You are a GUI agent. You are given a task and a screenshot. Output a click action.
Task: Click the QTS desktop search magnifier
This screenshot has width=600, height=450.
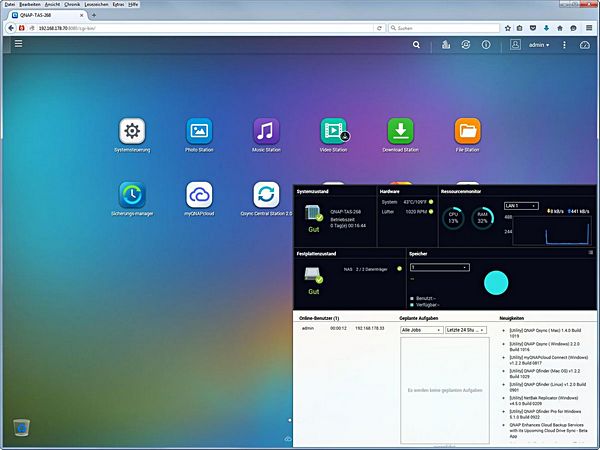[416, 45]
